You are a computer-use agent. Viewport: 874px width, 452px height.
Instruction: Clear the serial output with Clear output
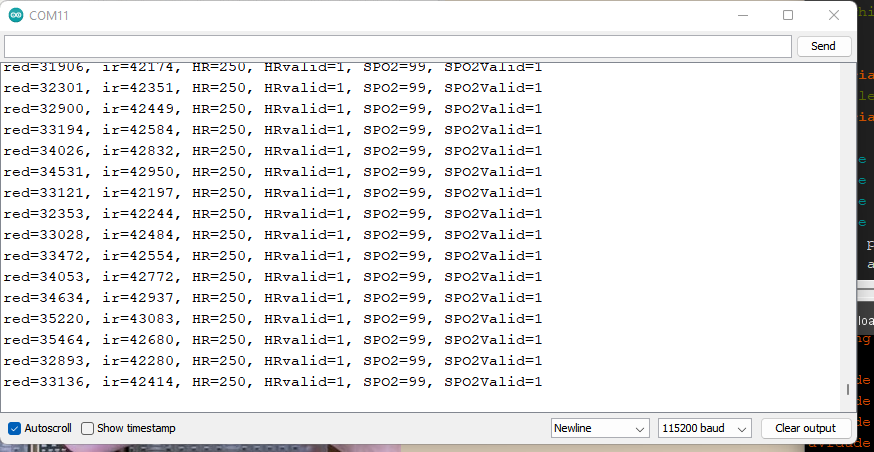[x=805, y=429]
